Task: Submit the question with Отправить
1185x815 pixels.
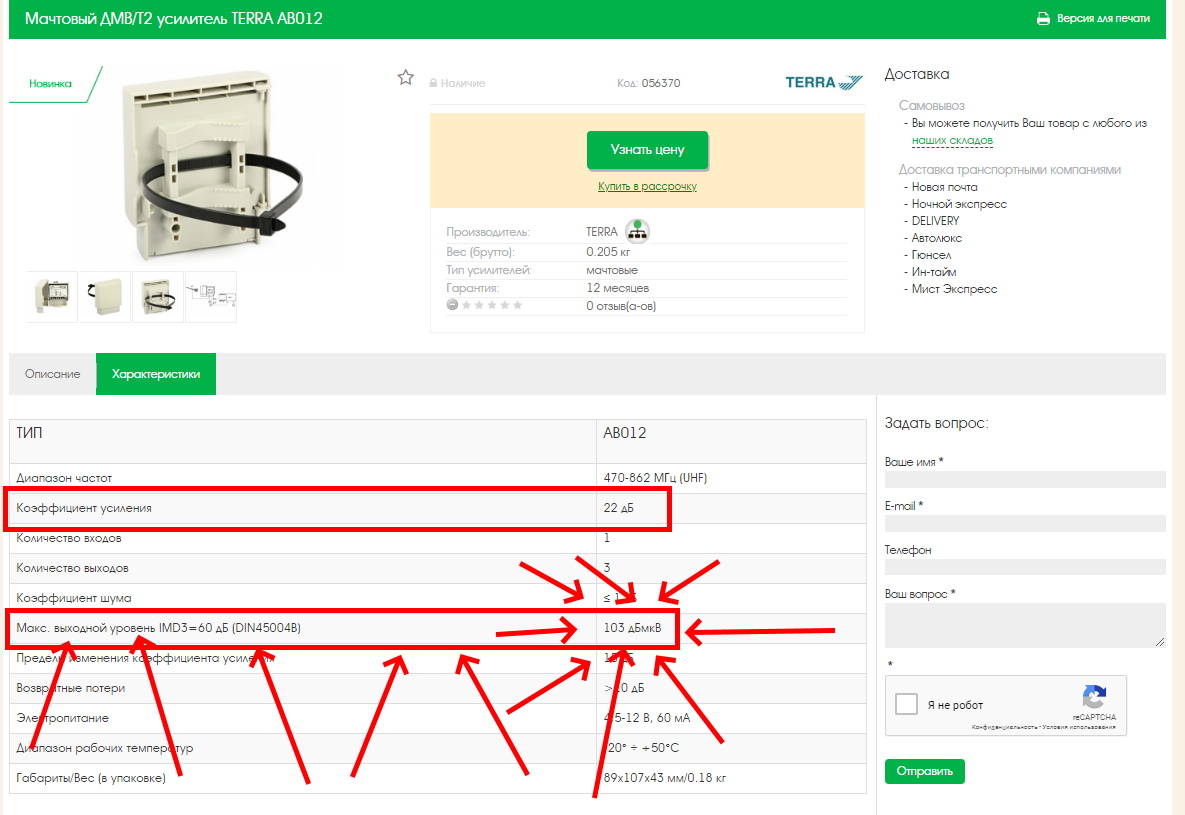Action: click(x=924, y=771)
